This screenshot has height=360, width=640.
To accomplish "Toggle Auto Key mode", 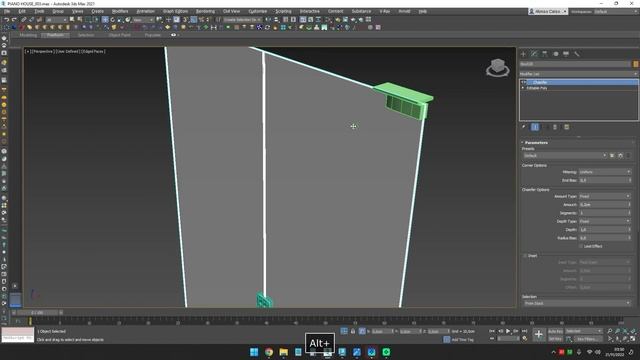I will point(555,331).
